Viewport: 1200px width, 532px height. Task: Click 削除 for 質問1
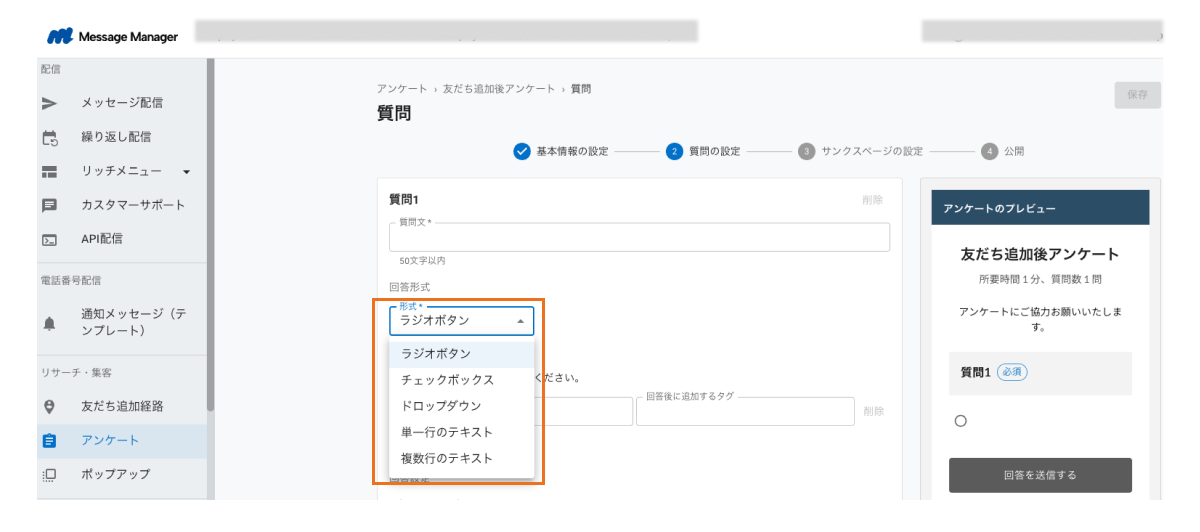coord(873,200)
